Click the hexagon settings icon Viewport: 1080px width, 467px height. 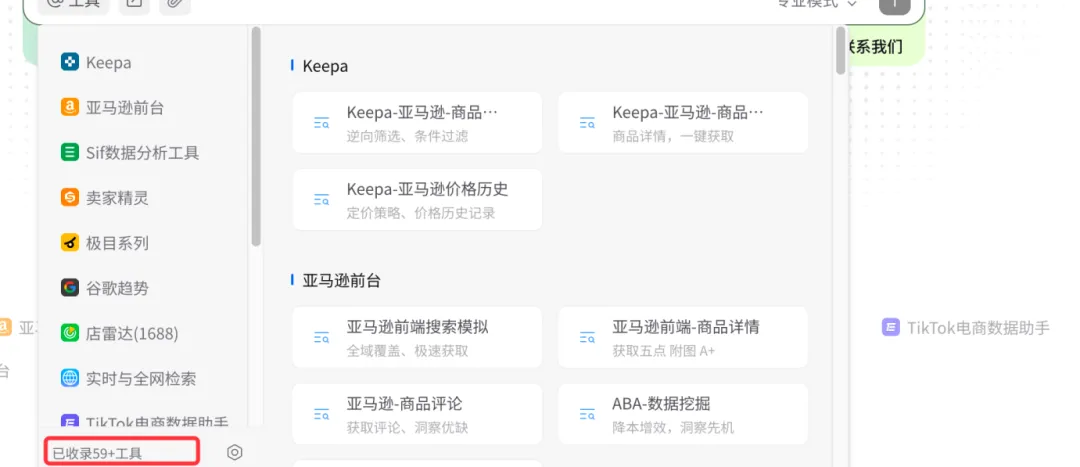[235, 452]
